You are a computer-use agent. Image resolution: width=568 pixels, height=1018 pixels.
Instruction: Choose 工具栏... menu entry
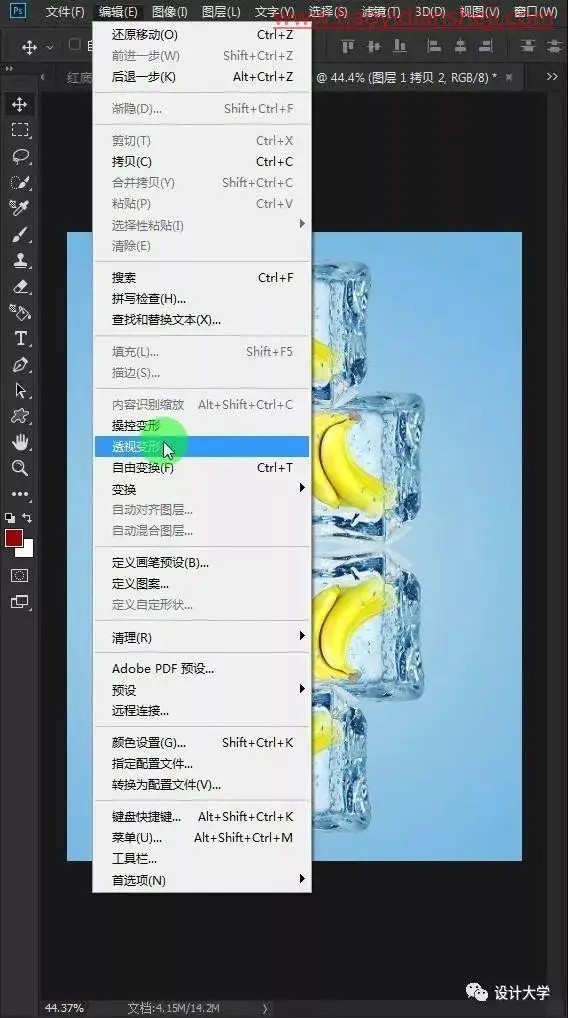(x=202, y=858)
